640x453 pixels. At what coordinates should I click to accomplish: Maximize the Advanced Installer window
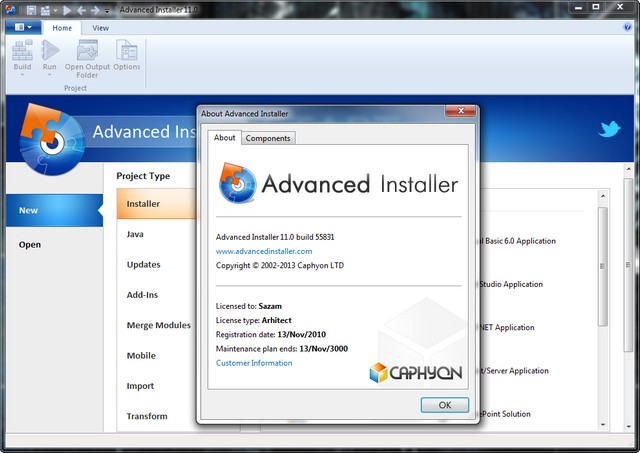point(596,7)
